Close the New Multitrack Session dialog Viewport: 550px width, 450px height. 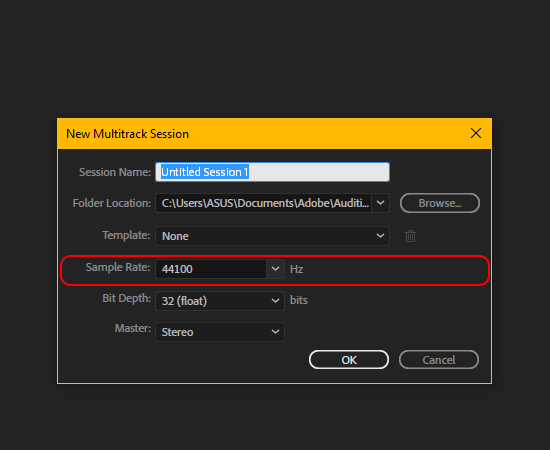pyautogui.click(x=476, y=133)
